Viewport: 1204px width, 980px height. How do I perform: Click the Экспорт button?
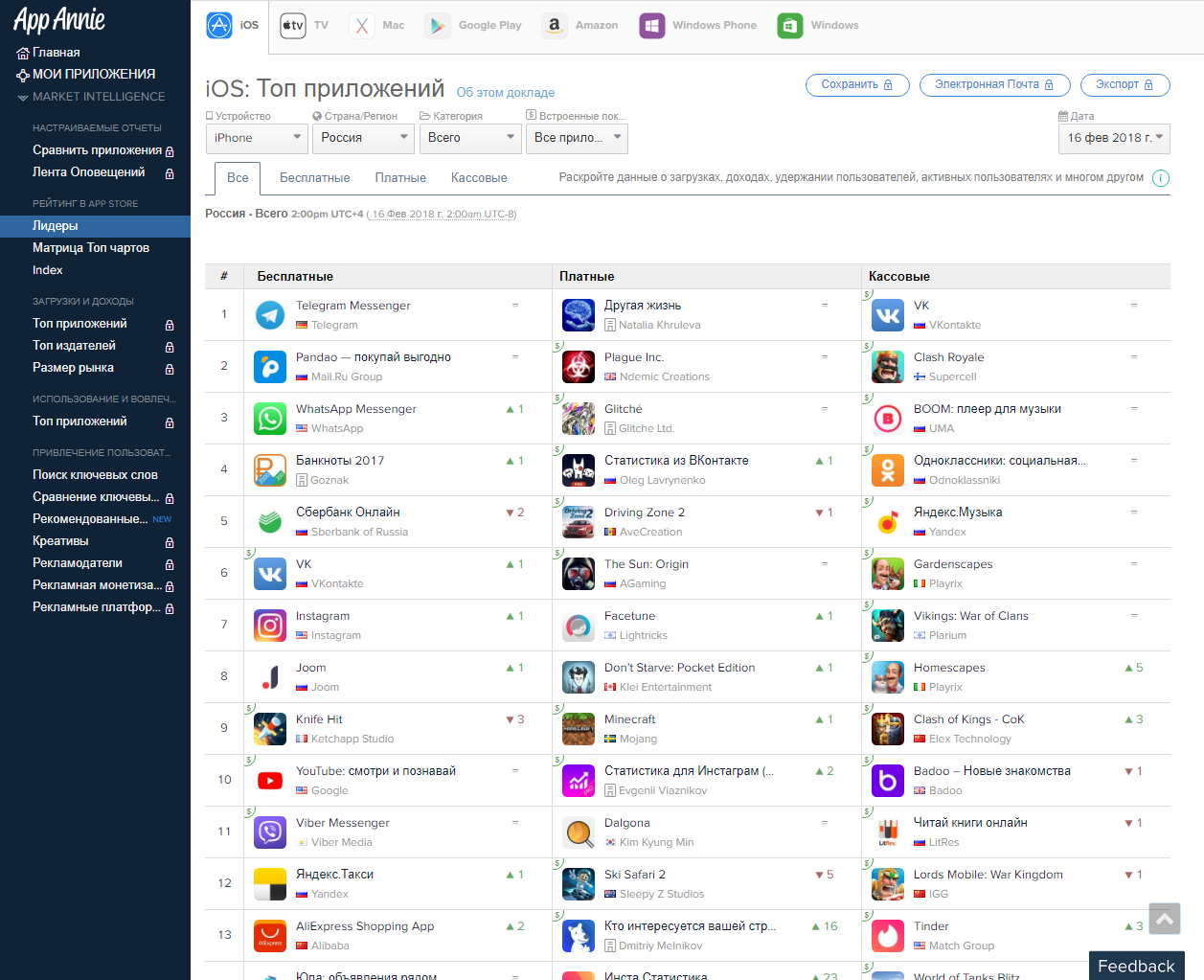pos(1124,84)
